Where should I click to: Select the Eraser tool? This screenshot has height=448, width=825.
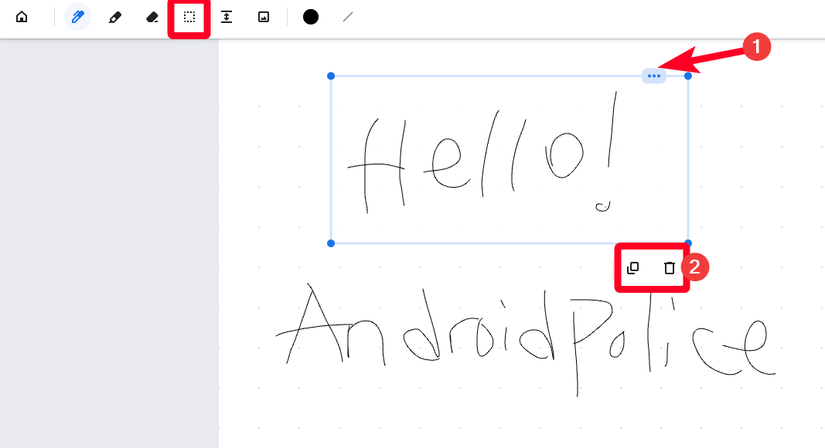[x=152, y=17]
